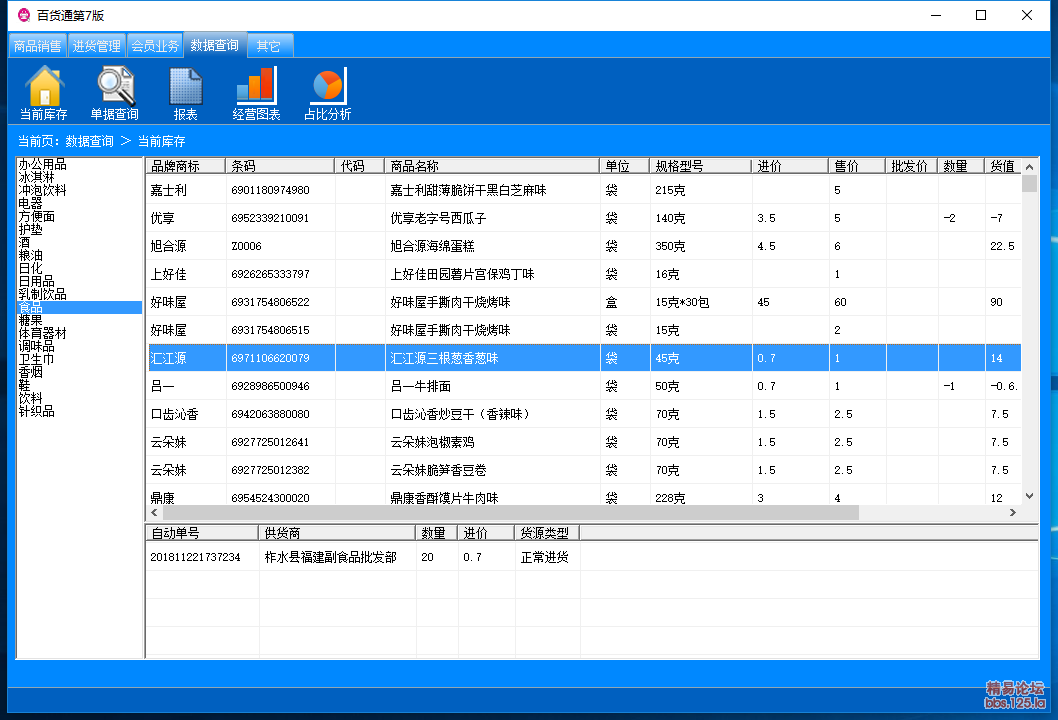Sort by the 售价 column header
Image resolution: width=1058 pixels, height=720 pixels.
pyautogui.click(x=857, y=166)
